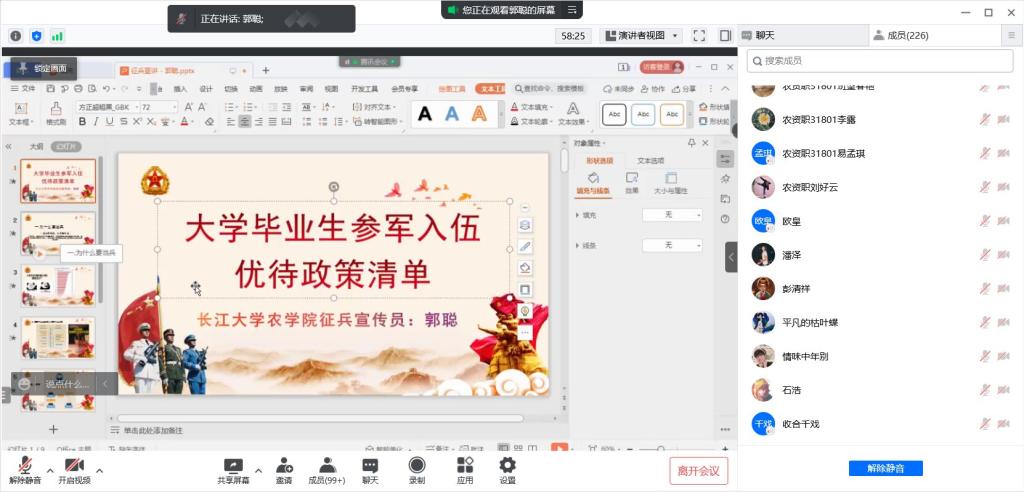This screenshot has width=1024, height=492.
Task: Turn on camera with 开启视频
Action: (74, 468)
